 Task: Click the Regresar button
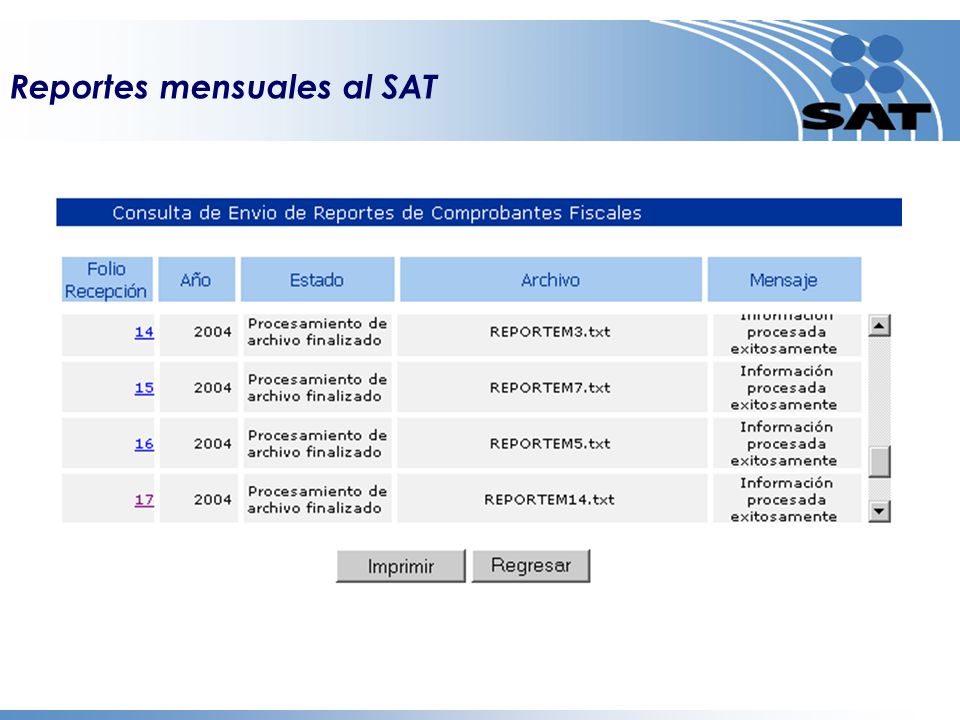click(531, 565)
